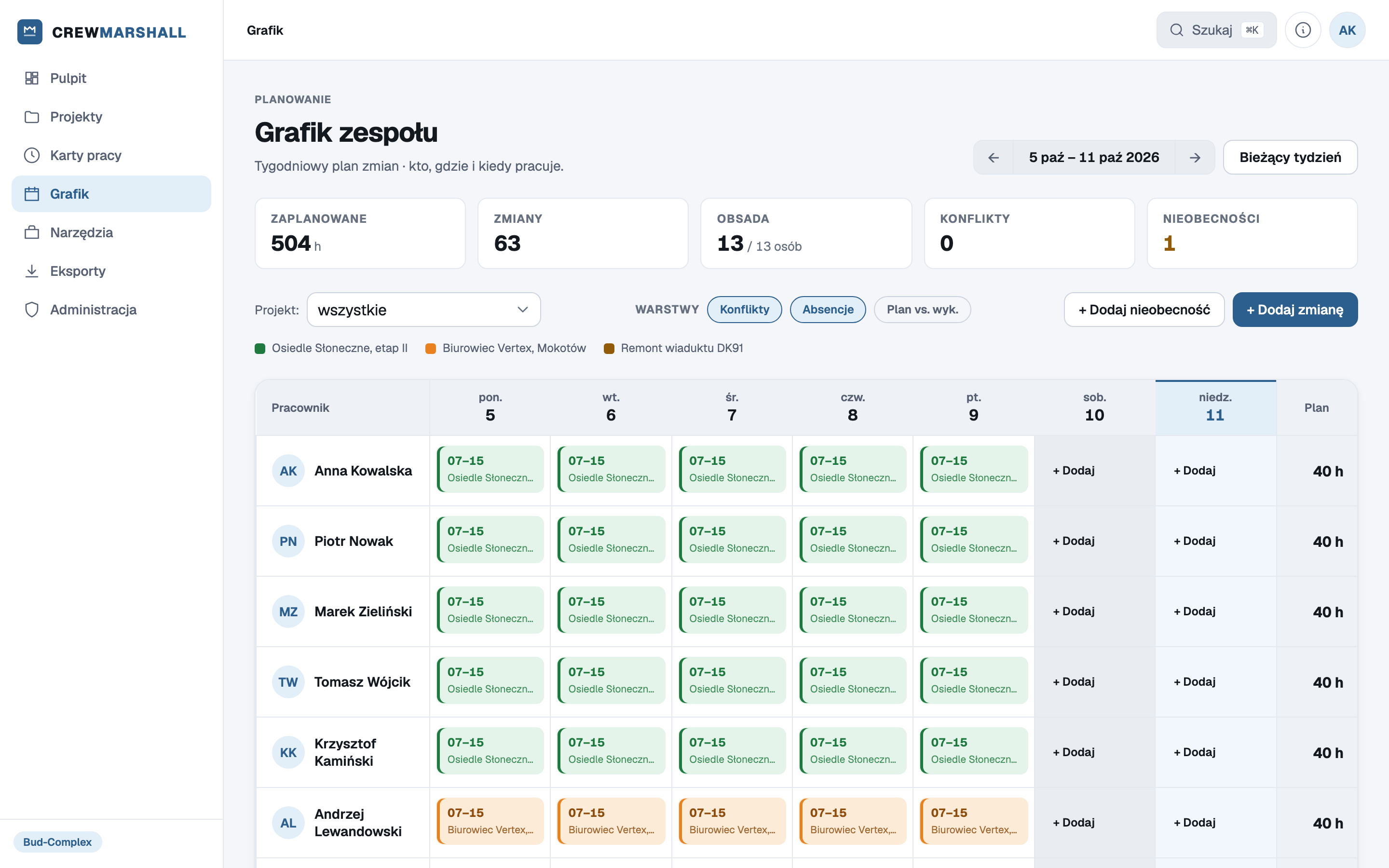Open Krzysztof Kamiński's Friday 07–15 shift
Screen dimensions: 1389x868
(973, 751)
